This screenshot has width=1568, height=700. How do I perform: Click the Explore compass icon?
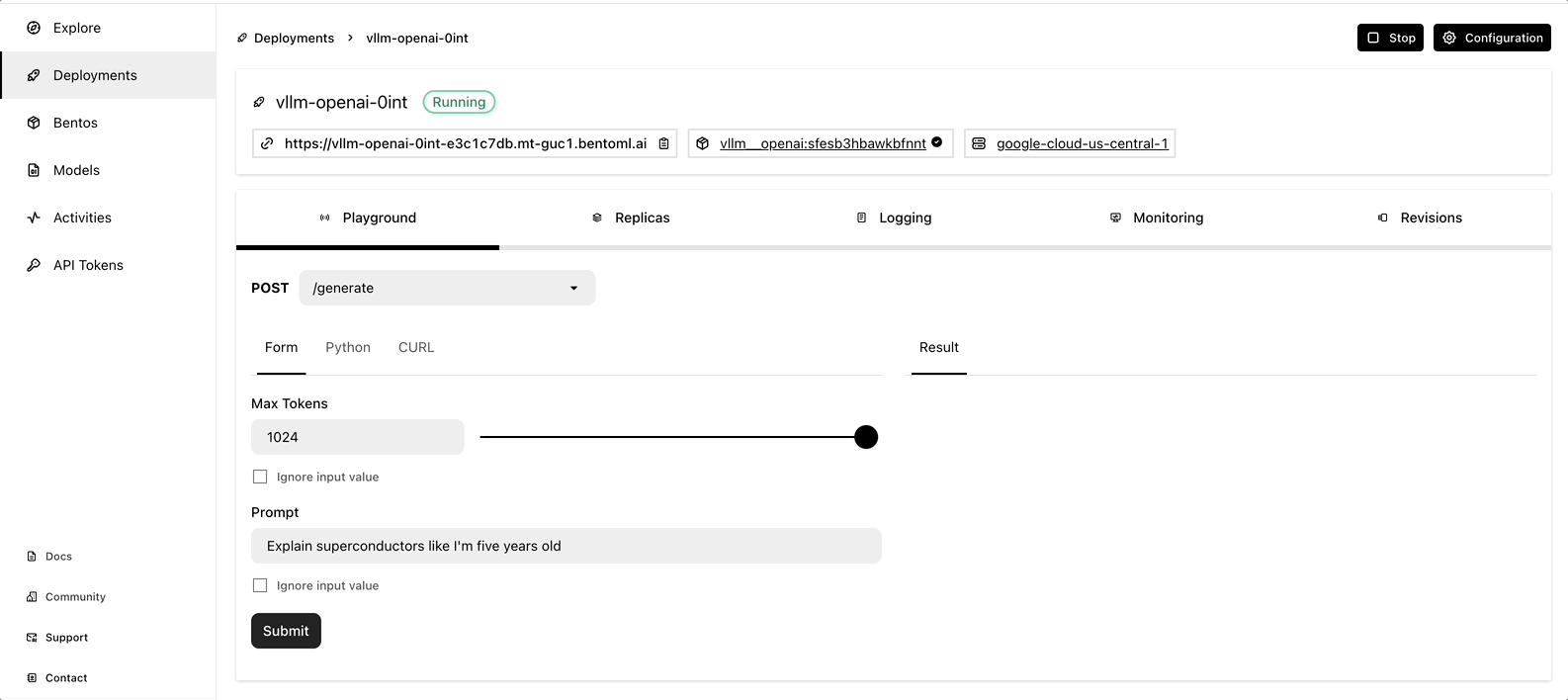tap(34, 28)
